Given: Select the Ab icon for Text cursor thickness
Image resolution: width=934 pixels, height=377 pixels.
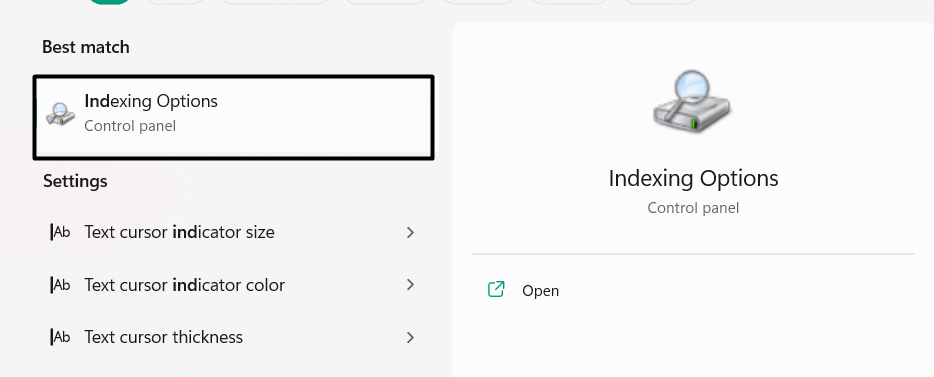Looking at the screenshot, I should (x=60, y=337).
